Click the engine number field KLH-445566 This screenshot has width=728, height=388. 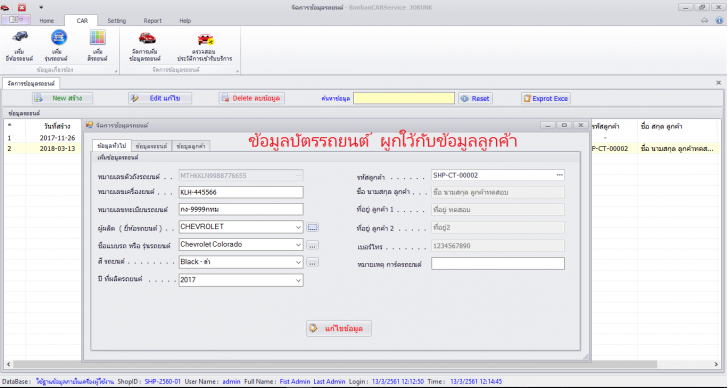click(241, 192)
